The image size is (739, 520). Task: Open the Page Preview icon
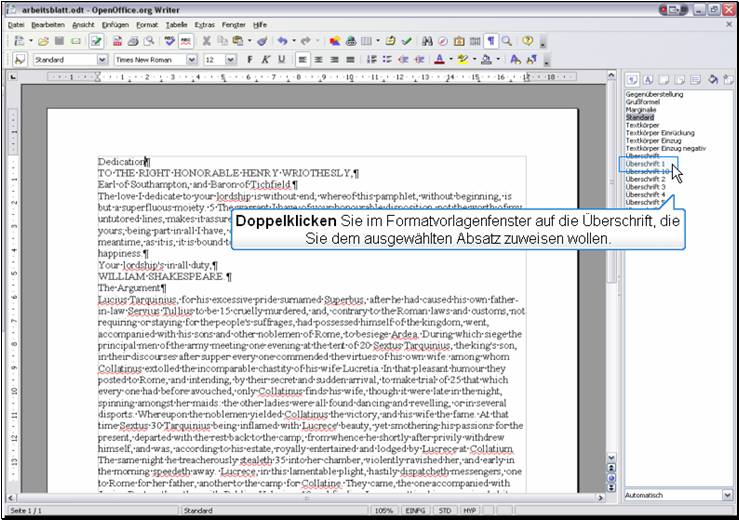pyautogui.click(x=150, y=41)
